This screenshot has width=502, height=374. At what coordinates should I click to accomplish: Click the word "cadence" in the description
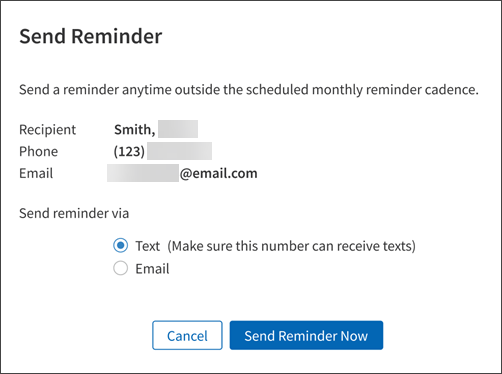coord(452,90)
